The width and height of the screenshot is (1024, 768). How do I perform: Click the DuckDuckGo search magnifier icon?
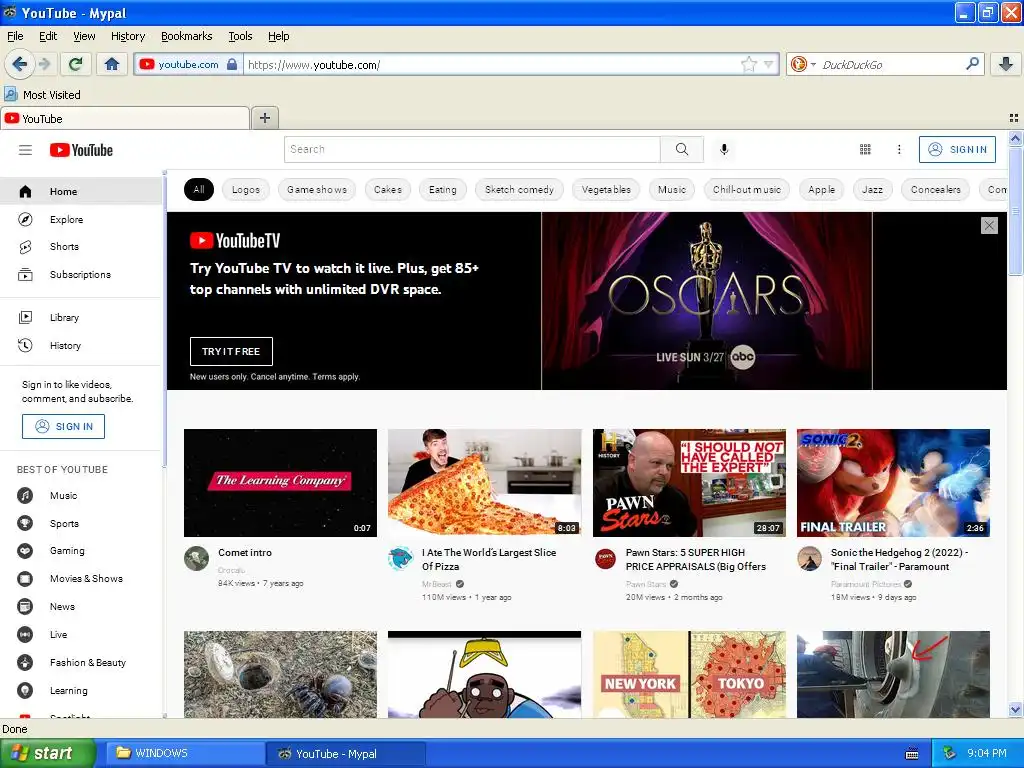click(x=972, y=64)
